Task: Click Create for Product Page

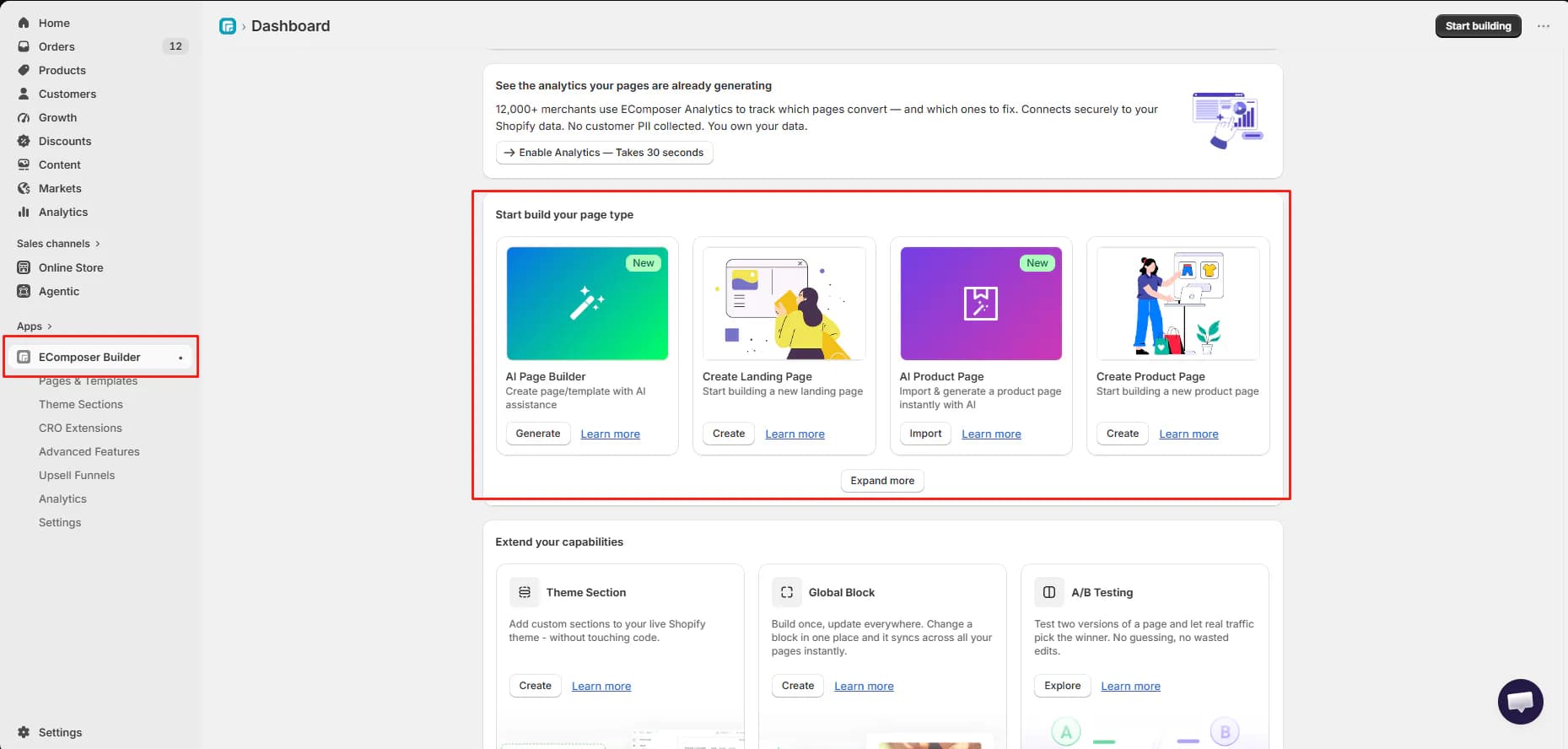Action: [x=1123, y=434]
